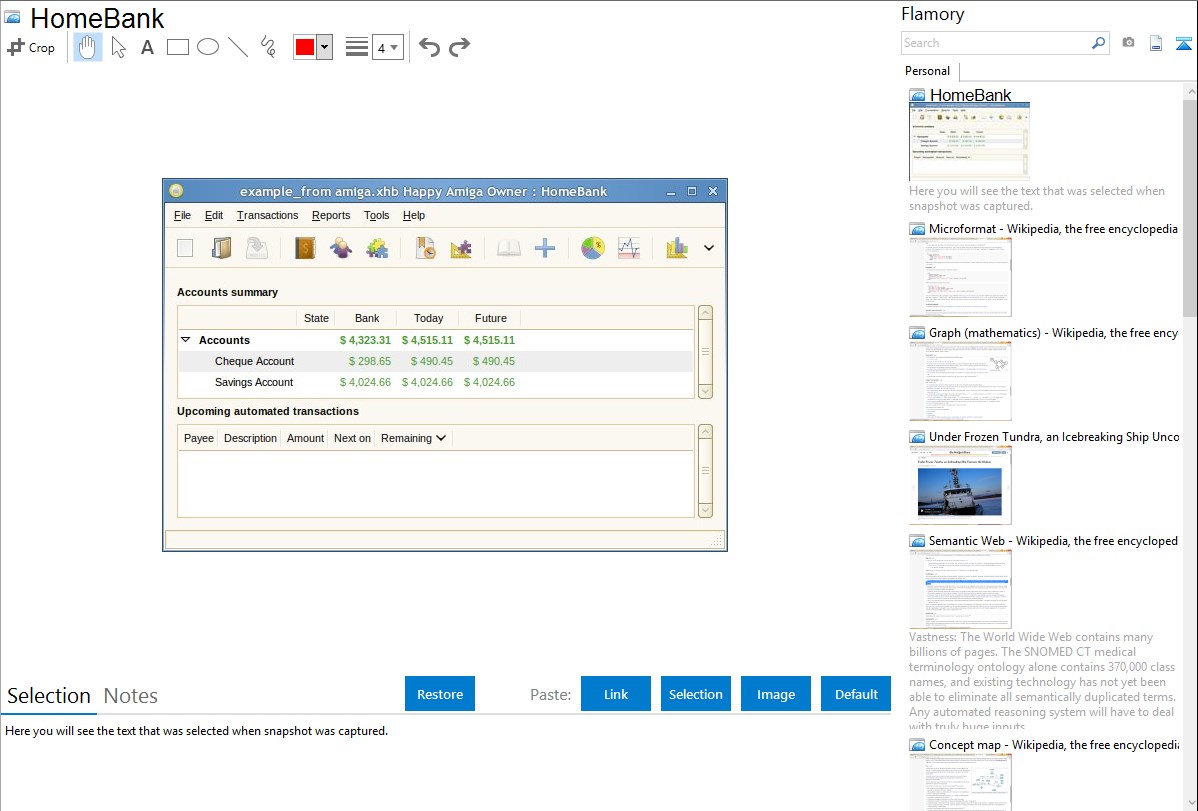Open HomeBank payees via the person icon
1198x811 pixels.
(x=341, y=248)
